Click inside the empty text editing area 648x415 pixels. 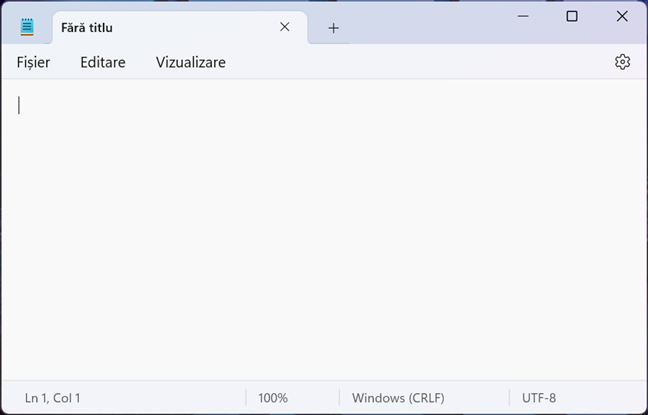pos(324,230)
